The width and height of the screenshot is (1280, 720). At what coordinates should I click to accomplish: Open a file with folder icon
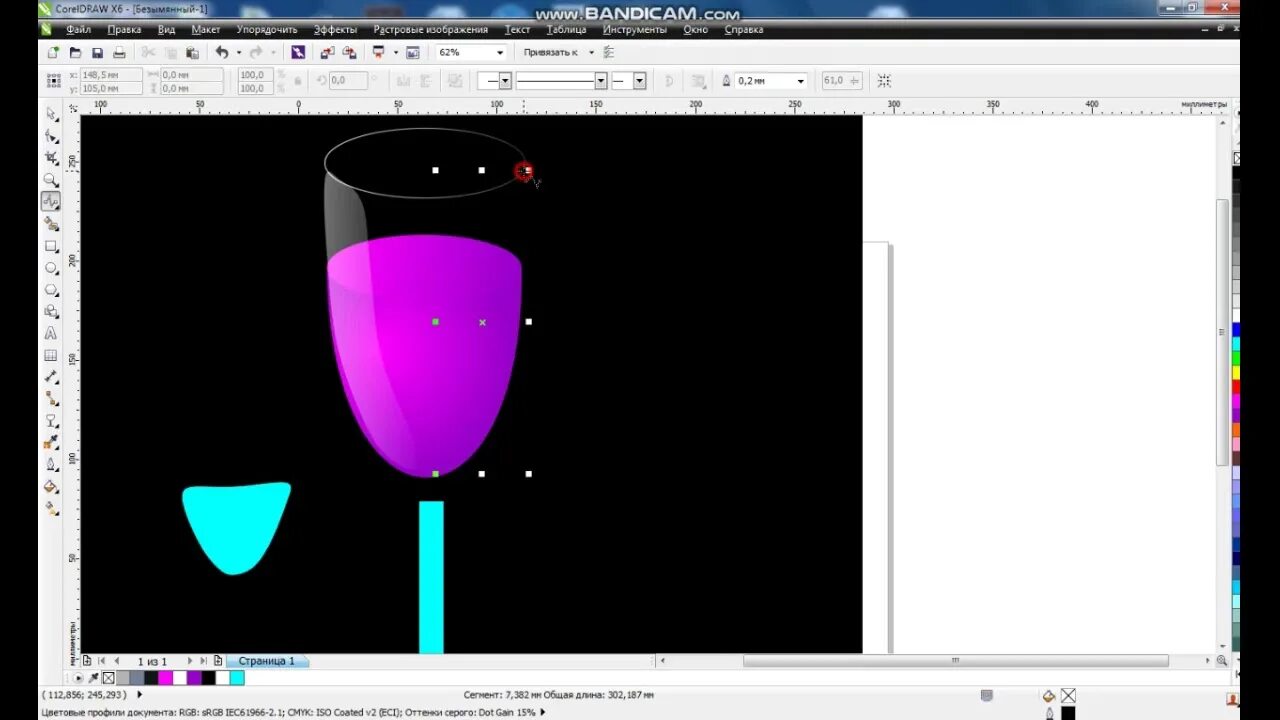75,52
